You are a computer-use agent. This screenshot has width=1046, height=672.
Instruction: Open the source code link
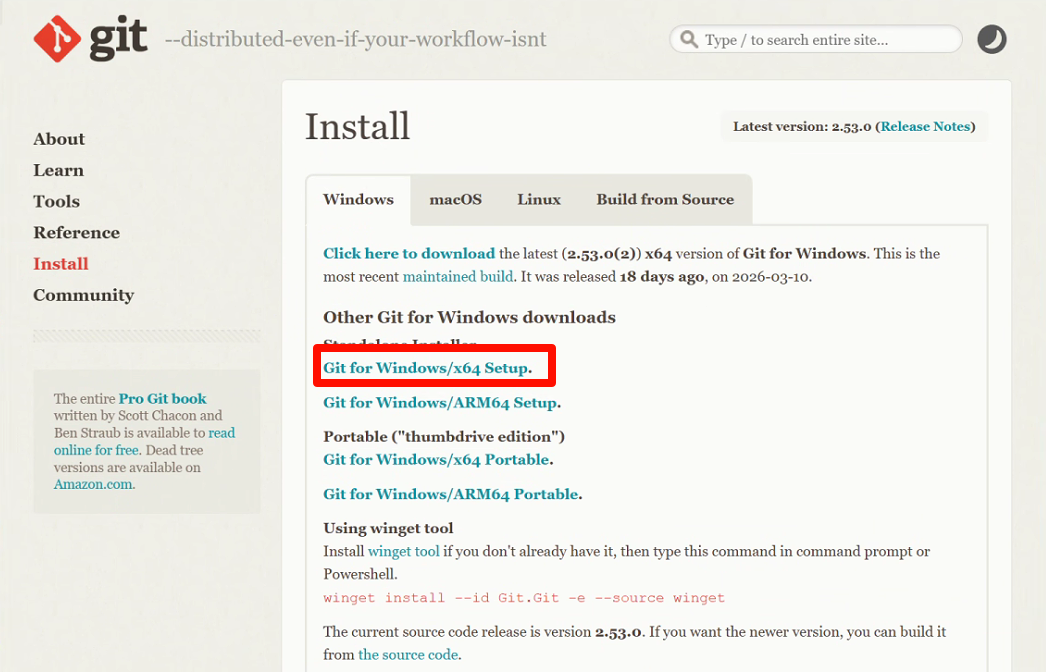coord(408,655)
